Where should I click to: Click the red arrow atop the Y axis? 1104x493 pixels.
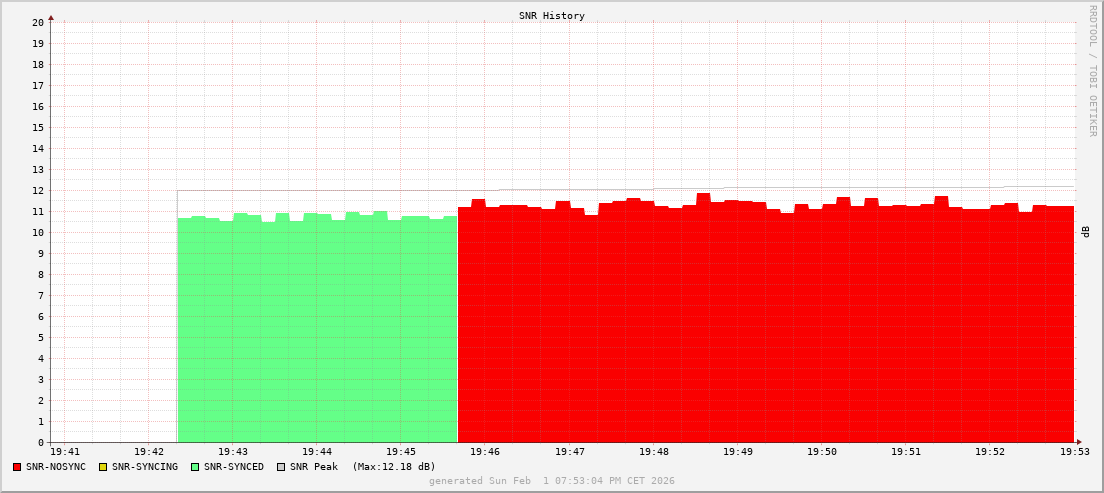[x=51, y=17]
